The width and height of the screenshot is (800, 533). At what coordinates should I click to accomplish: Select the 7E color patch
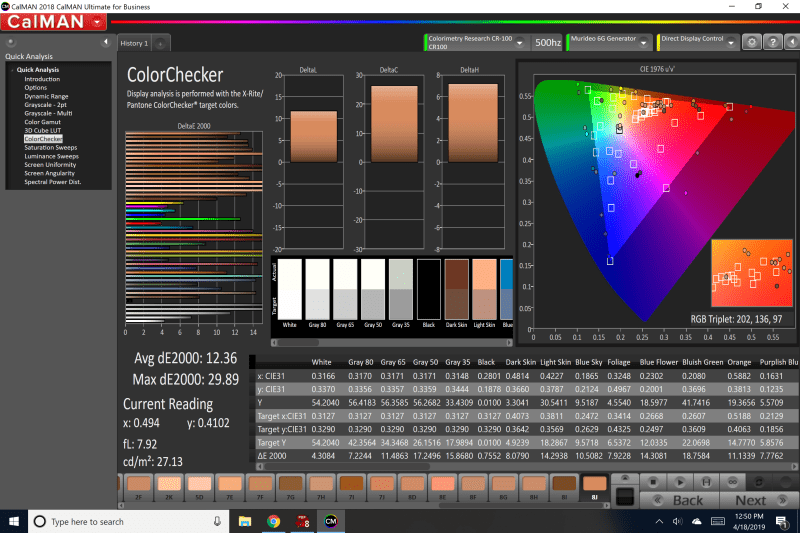coord(230,488)
